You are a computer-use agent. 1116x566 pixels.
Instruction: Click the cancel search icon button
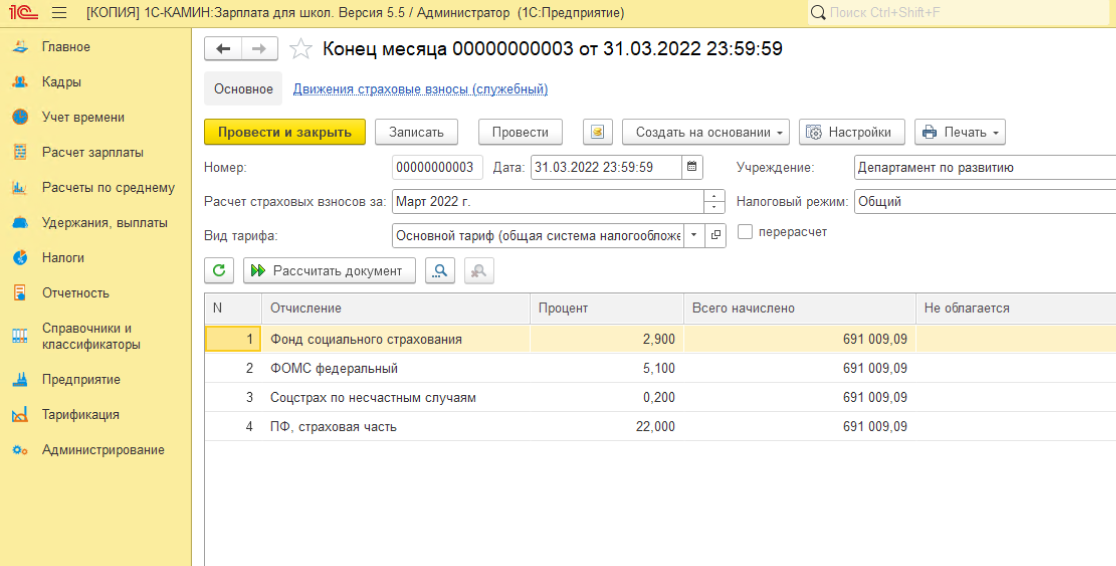(x=479, y=271)
